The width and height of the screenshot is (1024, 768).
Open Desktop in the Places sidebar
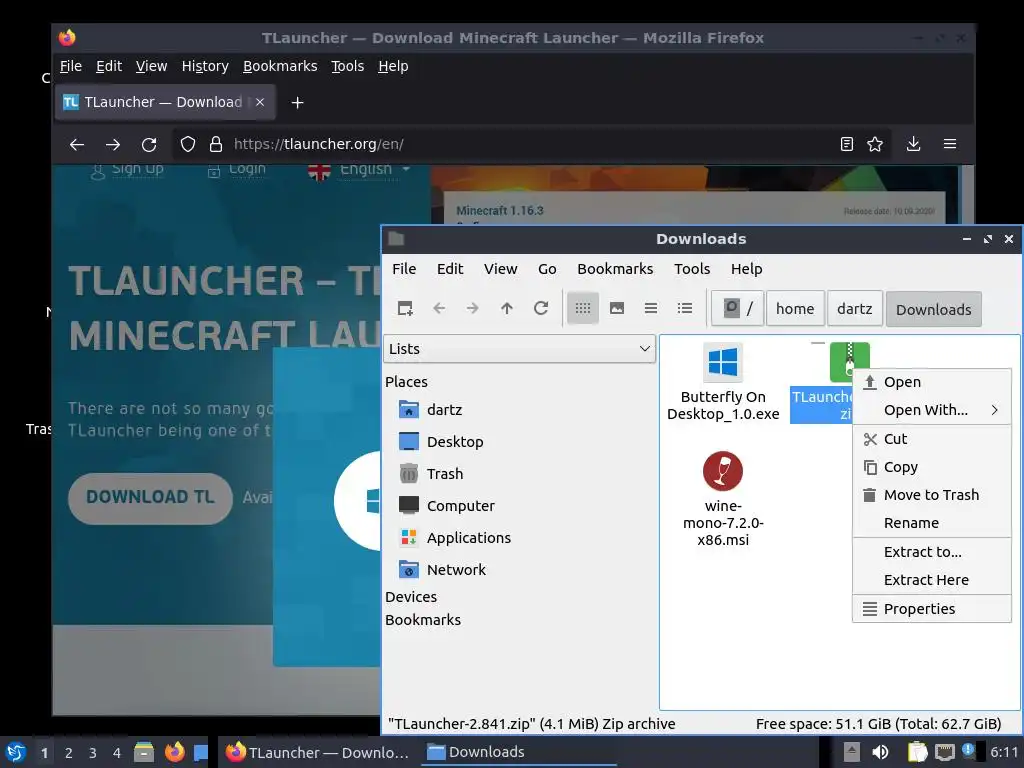point(455,441)
